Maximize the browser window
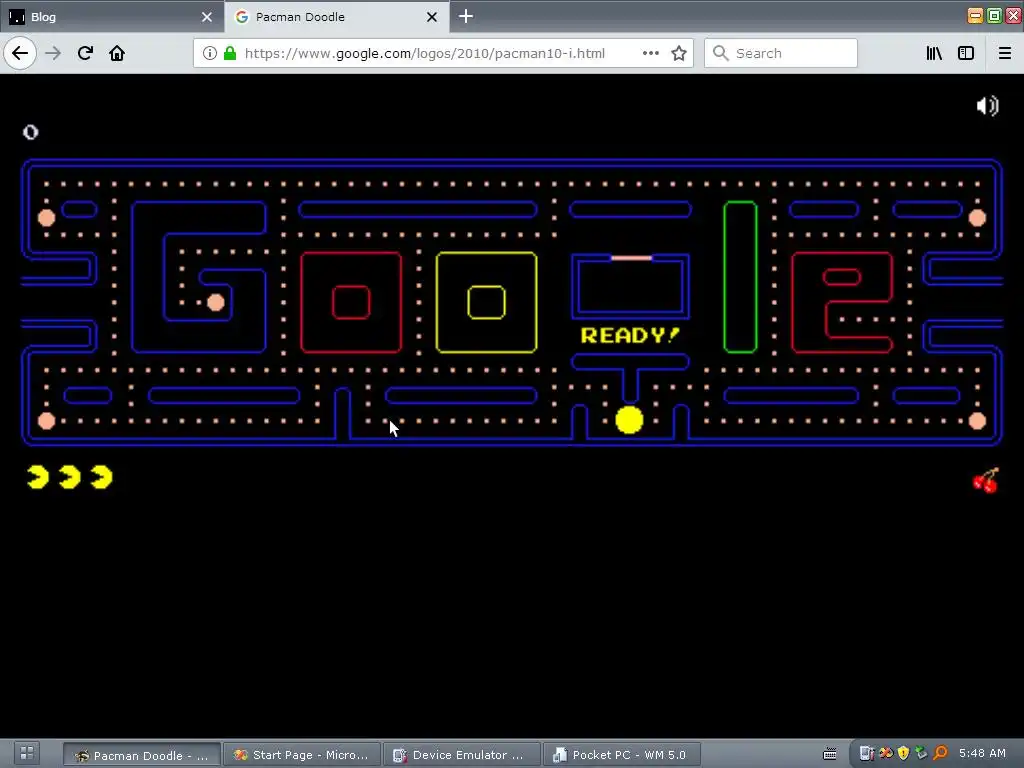 pyautogui.click(x=994, y=16)
